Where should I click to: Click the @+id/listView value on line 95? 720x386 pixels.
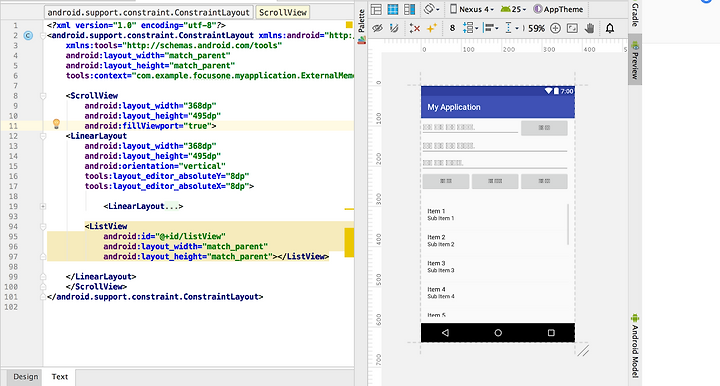(x=190, y=236)
